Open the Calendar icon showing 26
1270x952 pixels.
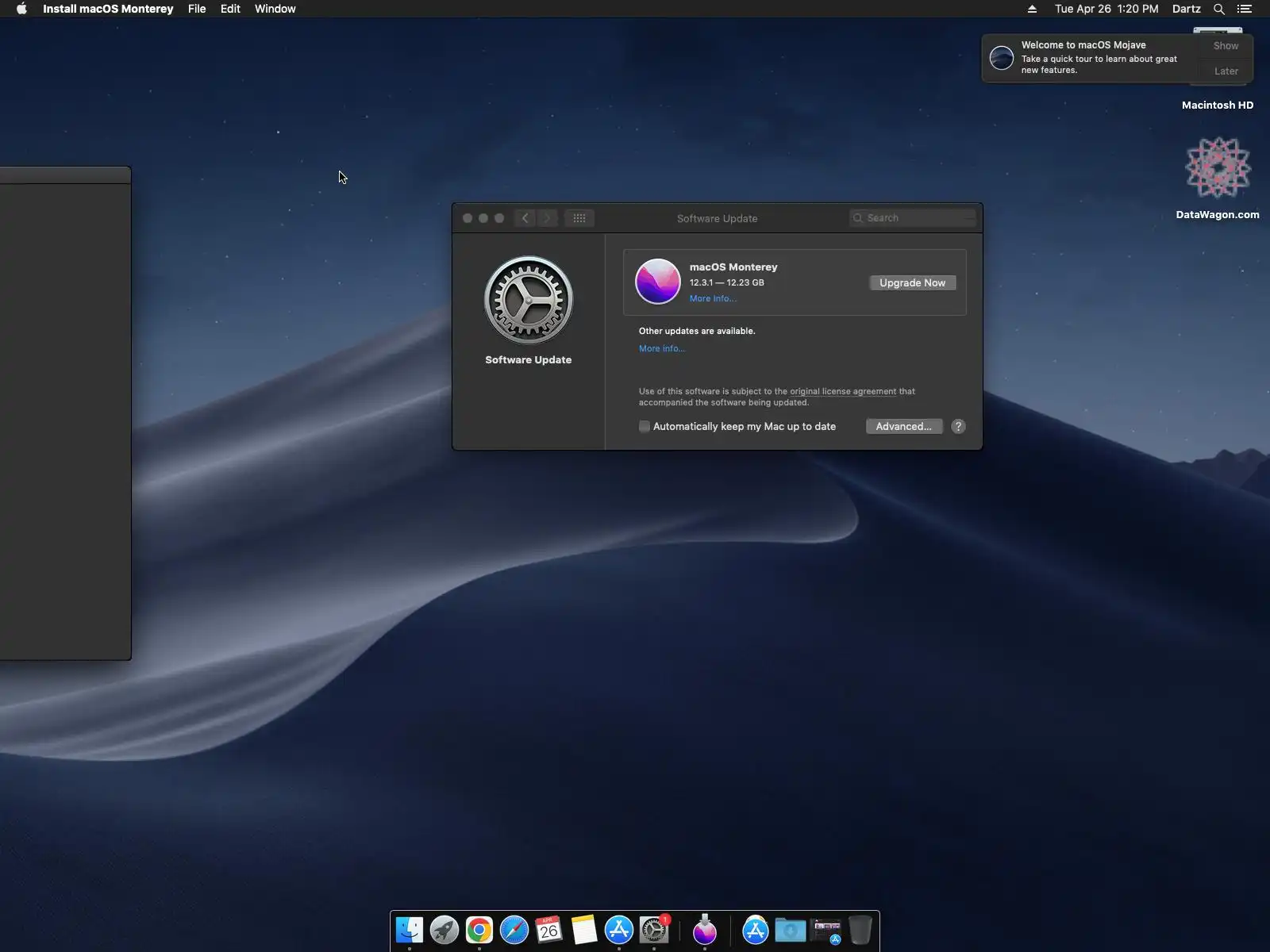tap(549, 930)
